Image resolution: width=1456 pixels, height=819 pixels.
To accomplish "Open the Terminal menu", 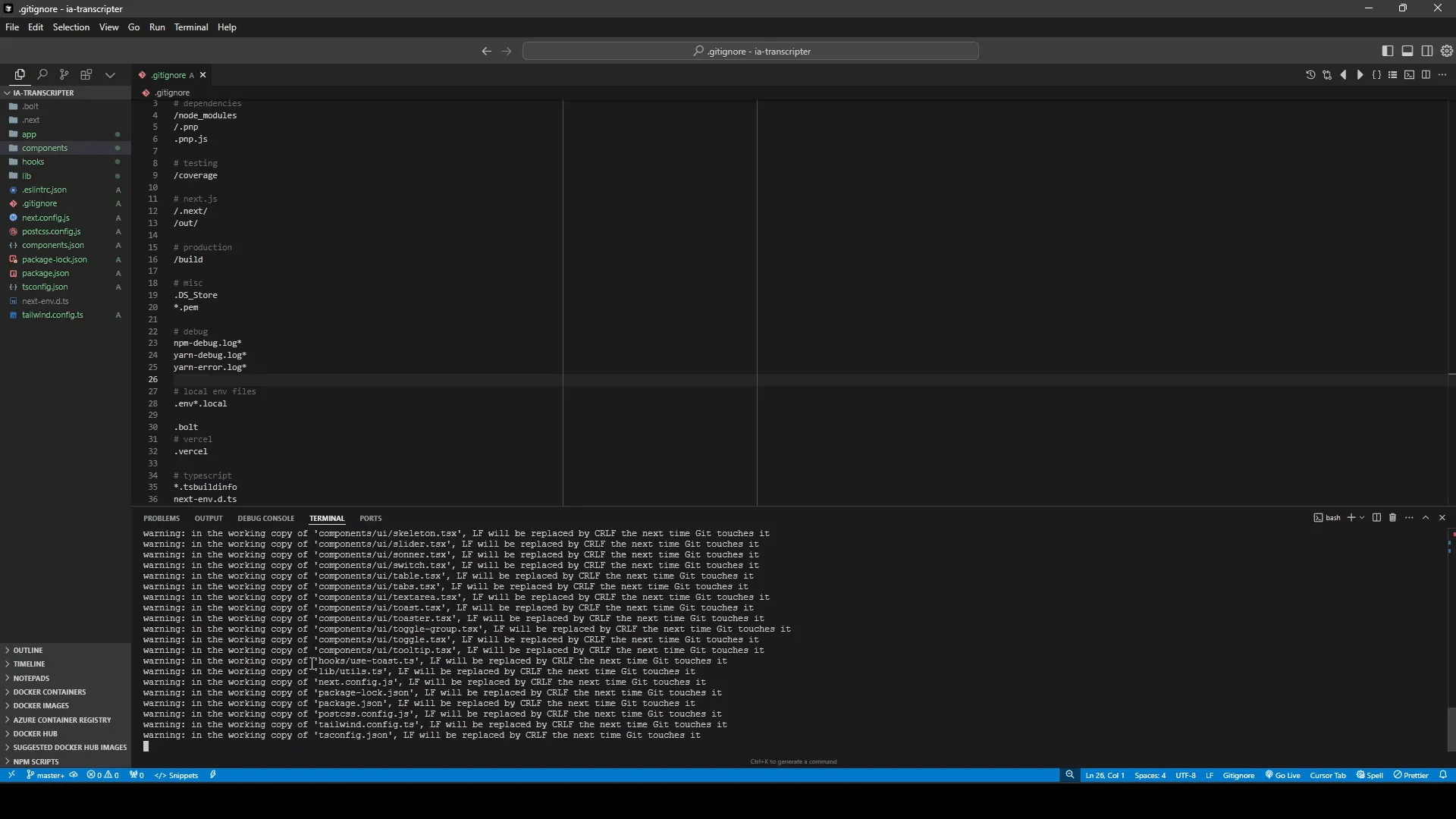I will pyautogui.click(x=191, y=27).
